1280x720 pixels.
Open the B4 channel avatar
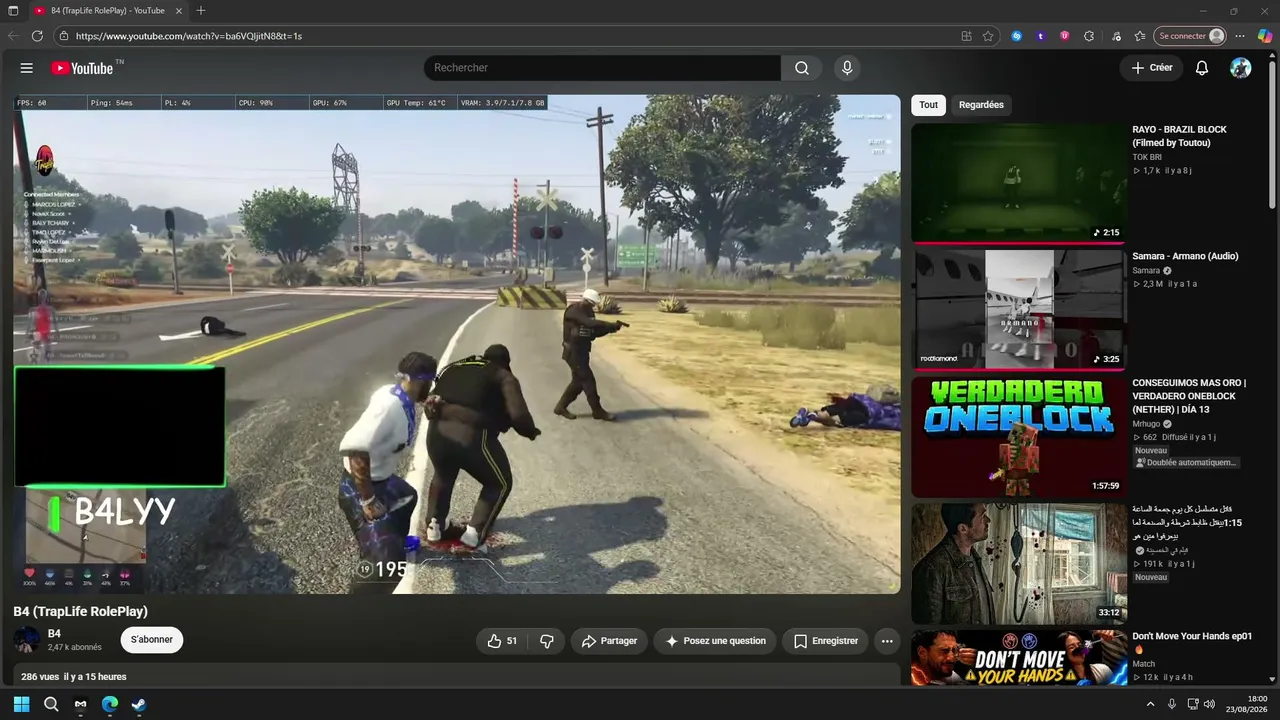tap(26, 640)
